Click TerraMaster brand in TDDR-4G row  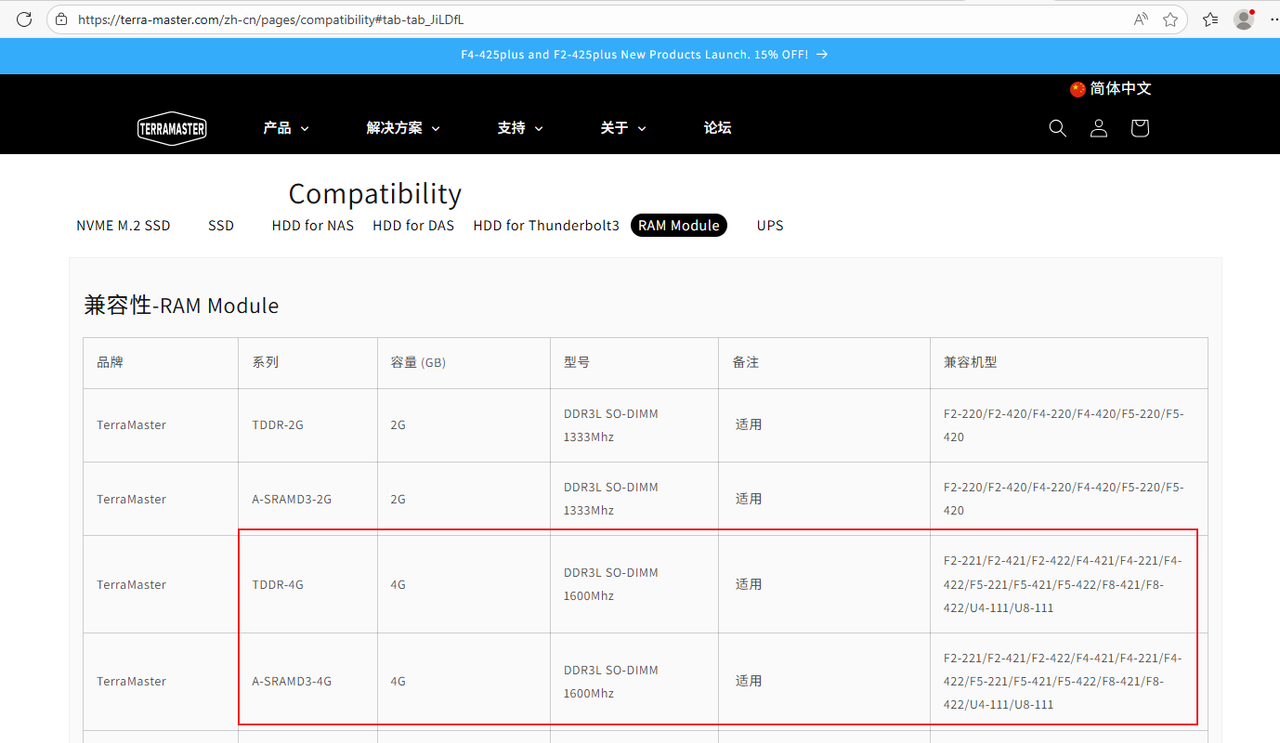click(x=131, y=584)
